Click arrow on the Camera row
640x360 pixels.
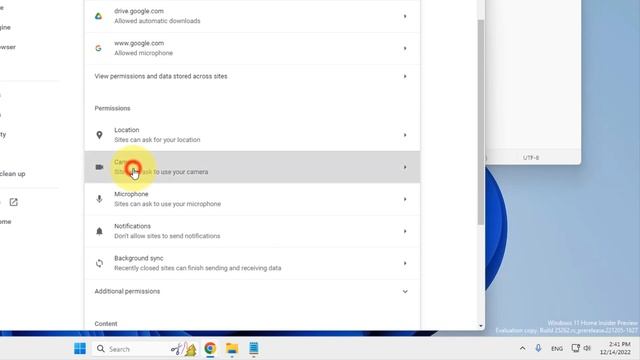pos(405,167)
